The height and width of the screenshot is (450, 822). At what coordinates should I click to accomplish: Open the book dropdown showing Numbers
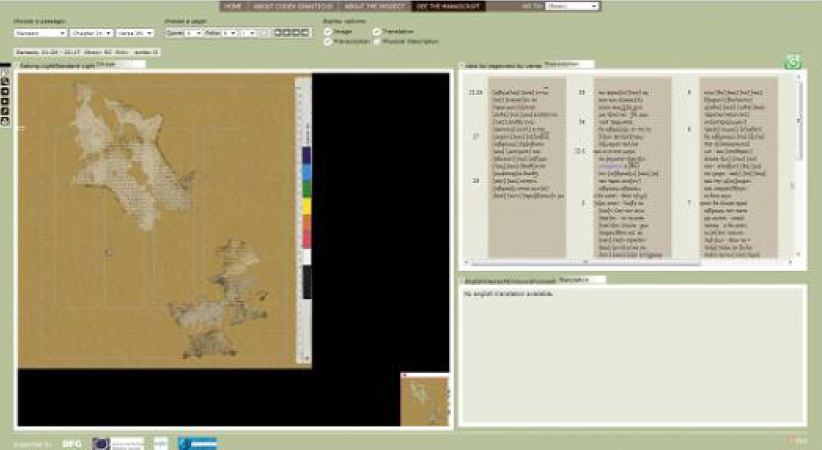point(40,33)
